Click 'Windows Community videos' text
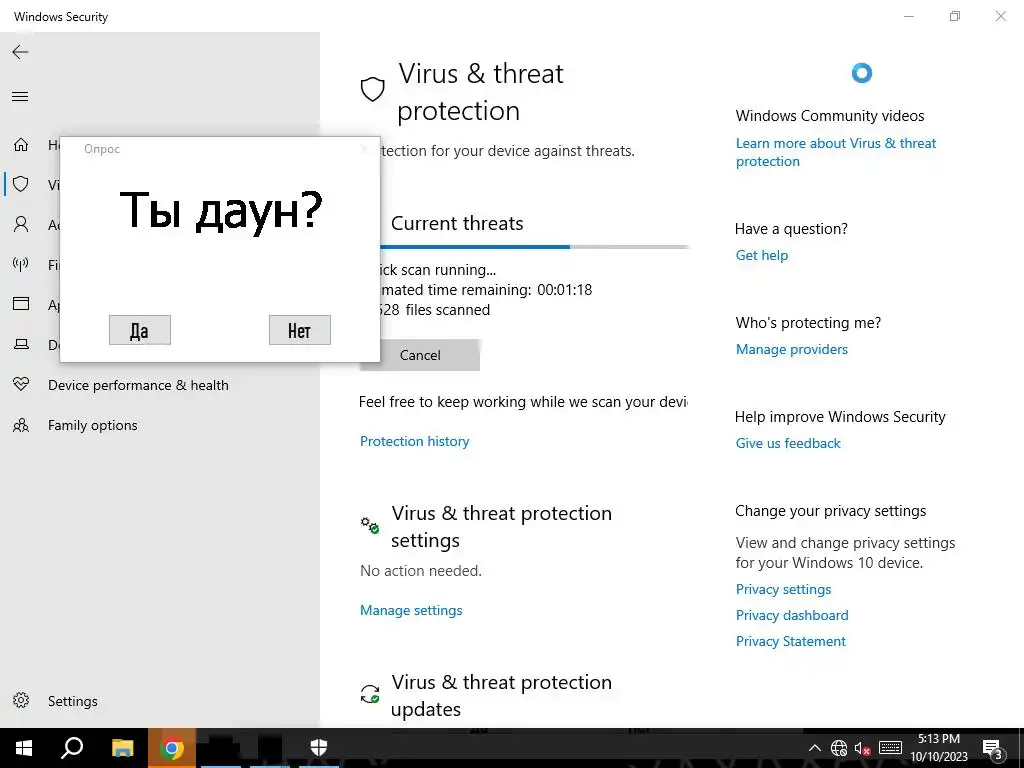Viewport: 1024px width, 768px height. tap(829, 116)
